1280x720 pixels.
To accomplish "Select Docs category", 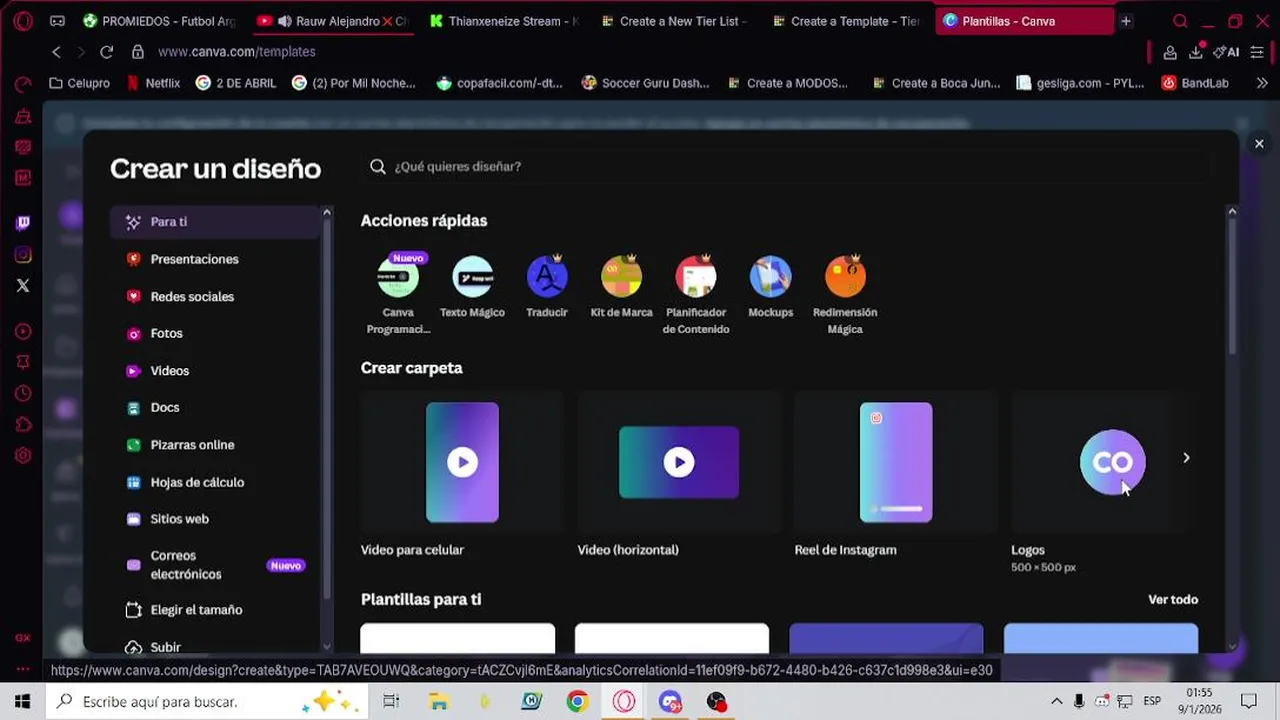I will (x=214, y=407).
